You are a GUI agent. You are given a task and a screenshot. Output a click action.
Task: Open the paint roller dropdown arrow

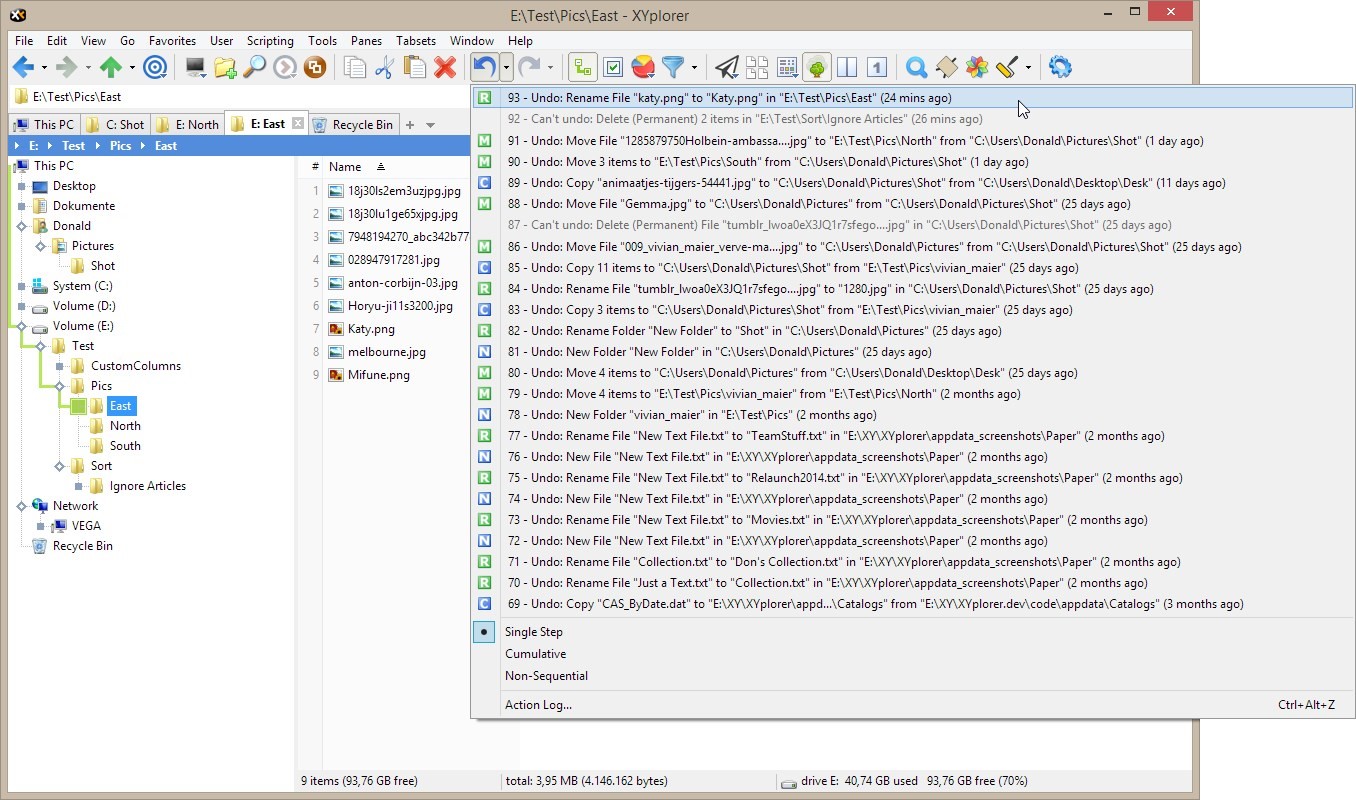coord(1028,68)
